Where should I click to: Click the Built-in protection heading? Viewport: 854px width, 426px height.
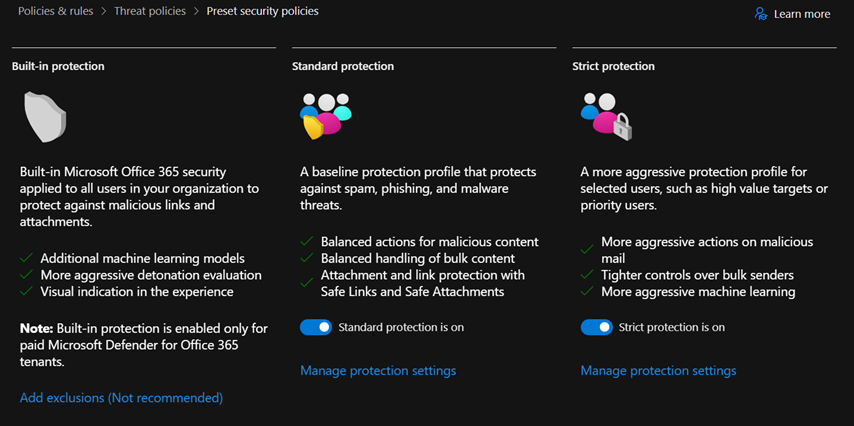tap(58, 66)
